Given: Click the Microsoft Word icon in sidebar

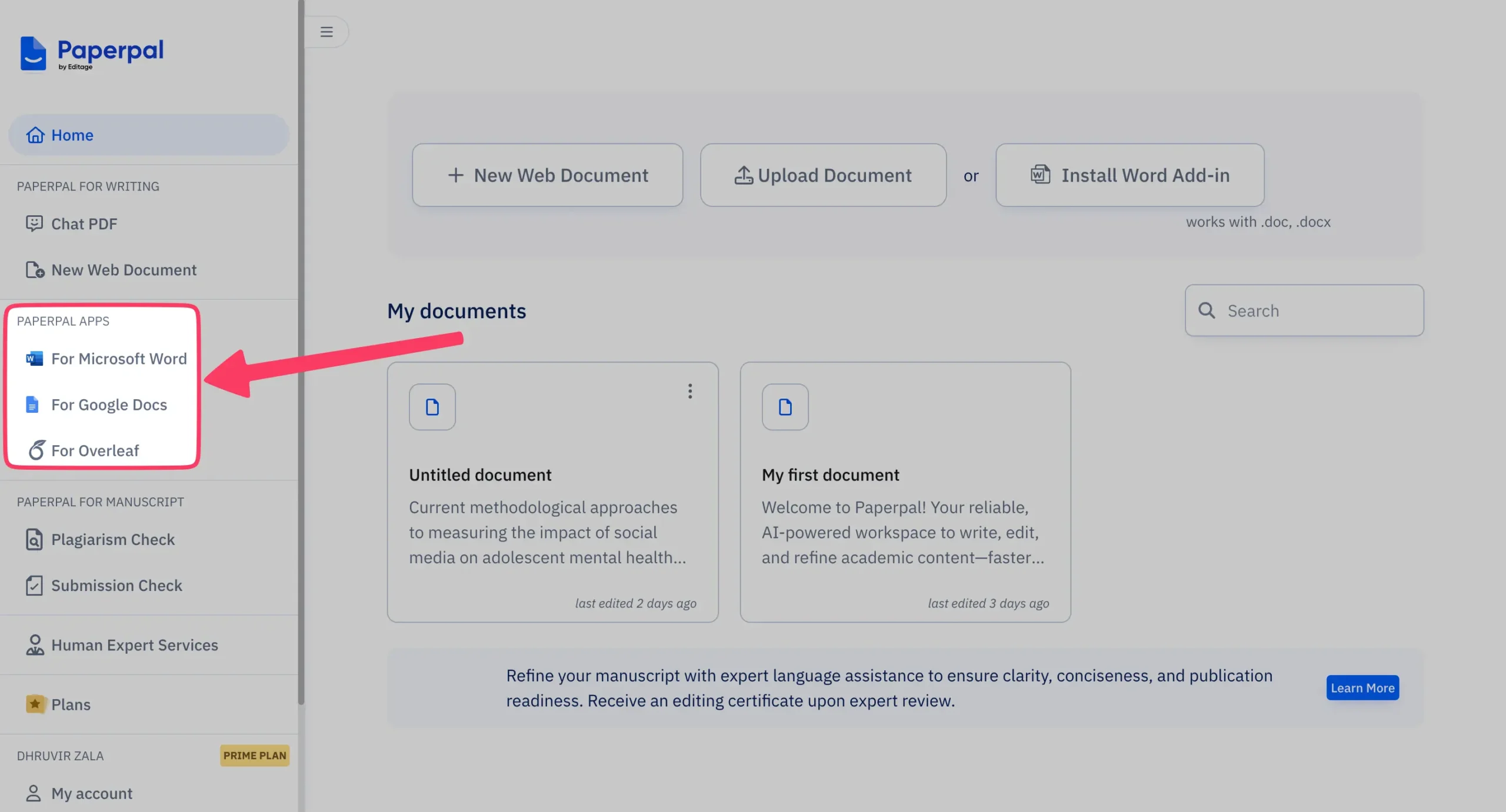Looking at the screenshot, I should (x=35, y=358).
